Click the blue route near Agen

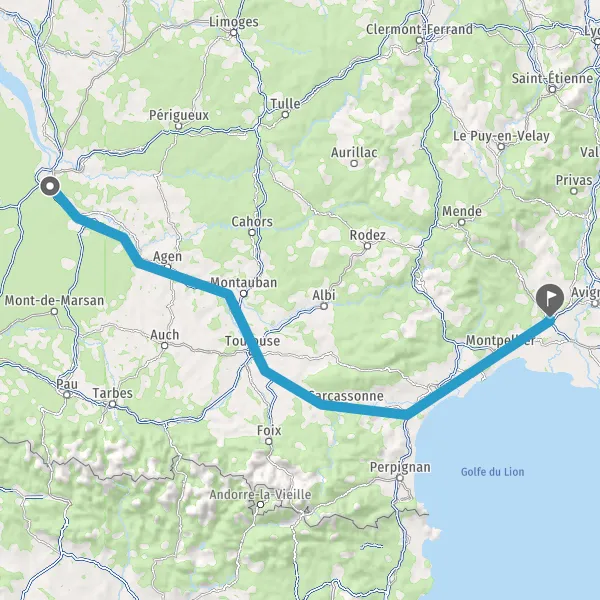click(168, 273)
